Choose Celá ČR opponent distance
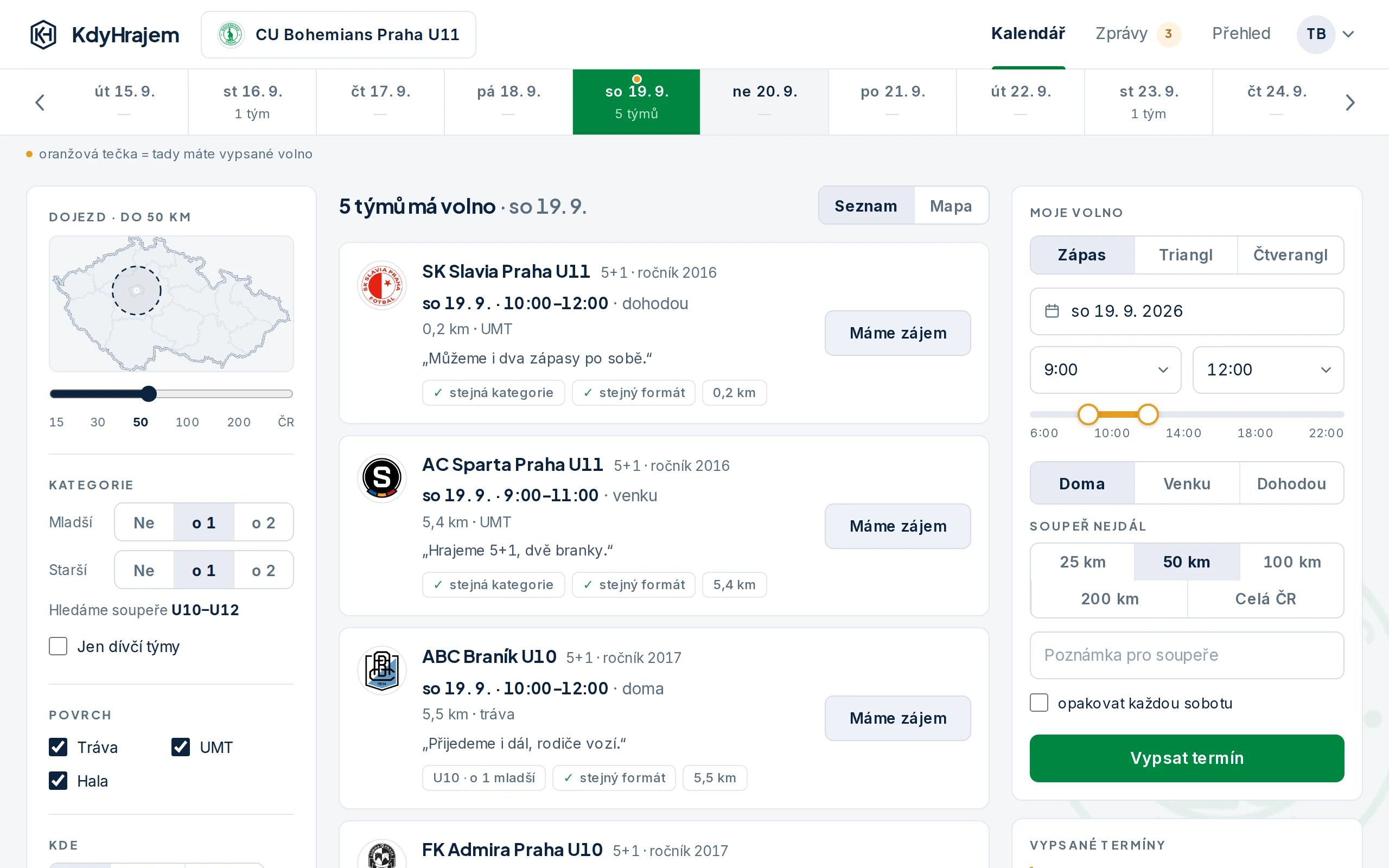The image size is (1389, 868). (1266, 599)
